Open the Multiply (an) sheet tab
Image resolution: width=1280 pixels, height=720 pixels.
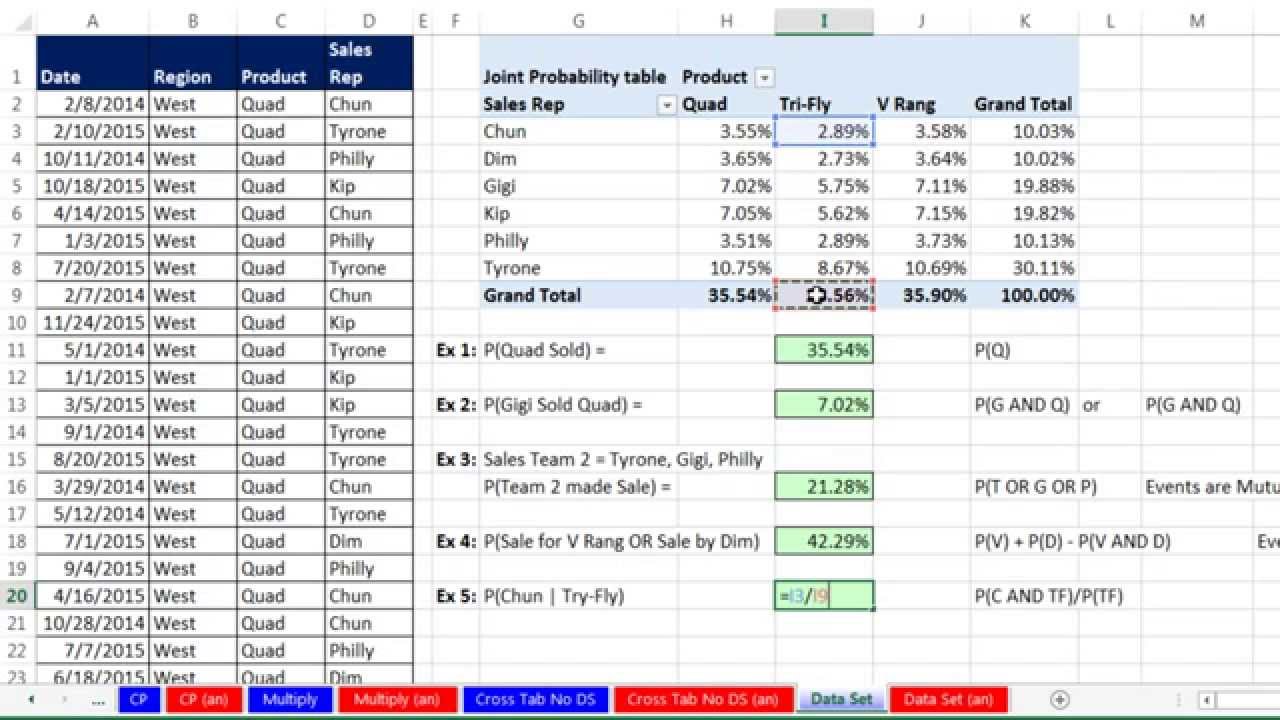point(396,699)
